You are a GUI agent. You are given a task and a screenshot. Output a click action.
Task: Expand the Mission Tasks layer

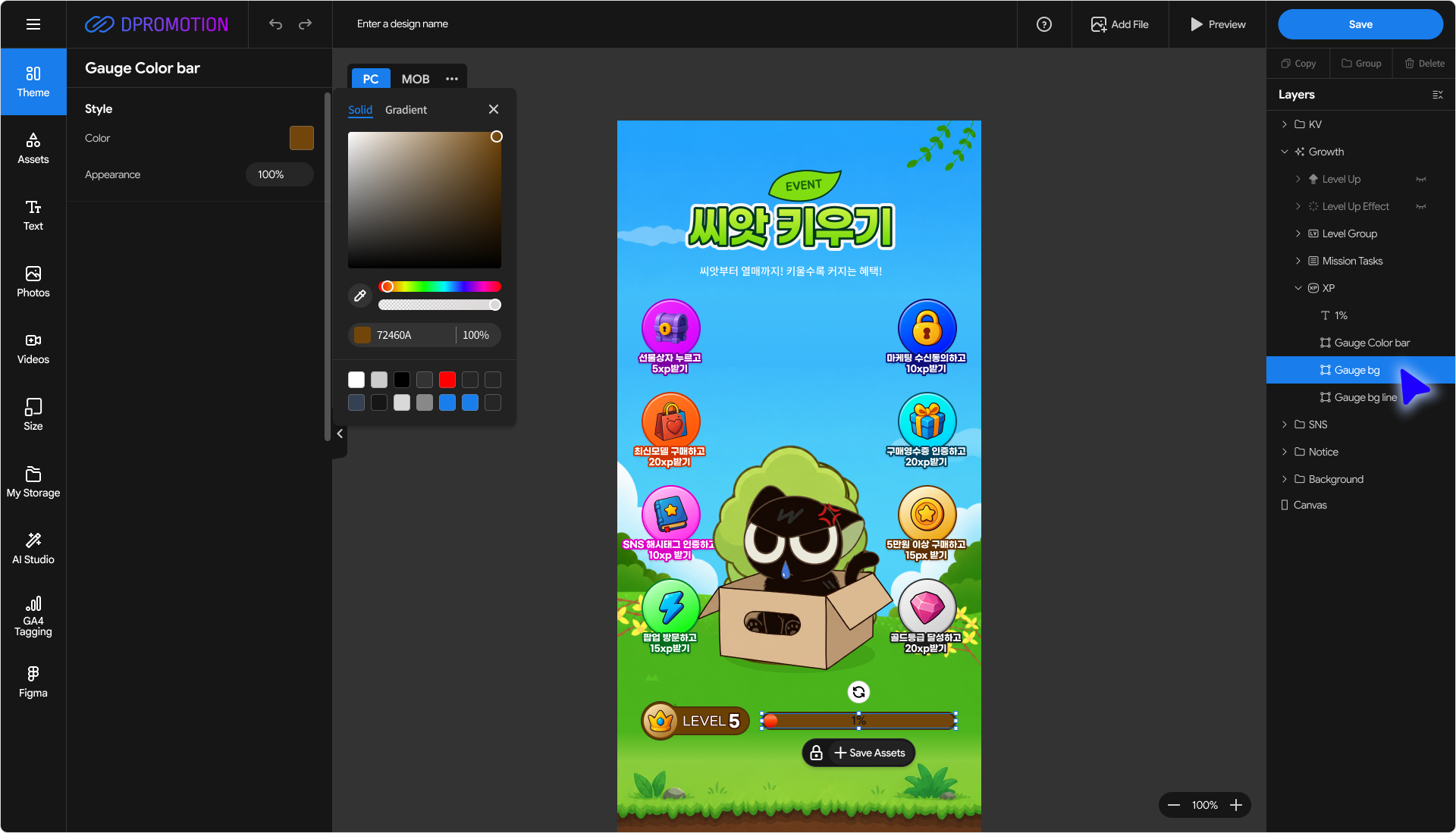(x=1298, y=261)
